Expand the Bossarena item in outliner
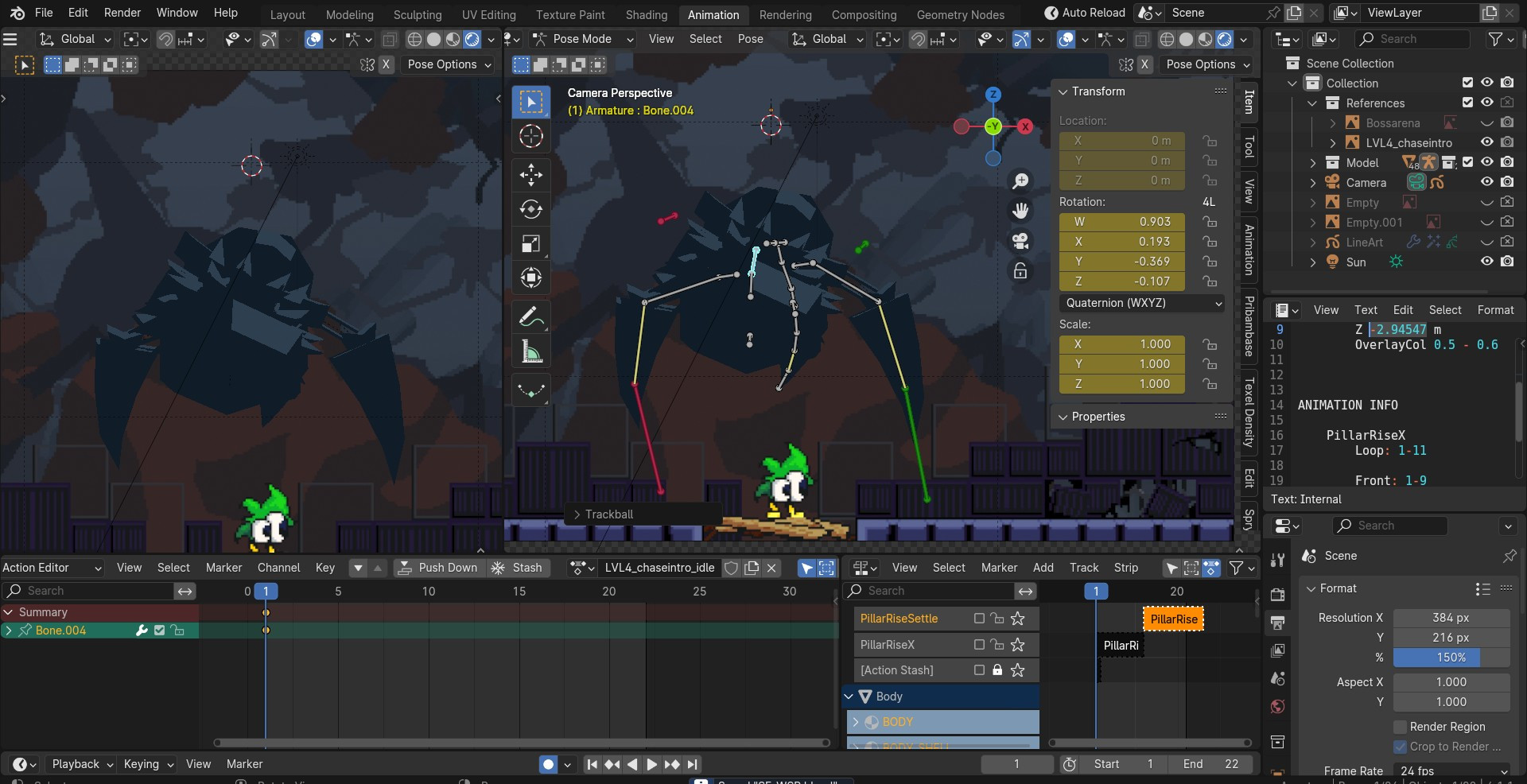This screenshot has height=784, width=1527. (1333, 122)
